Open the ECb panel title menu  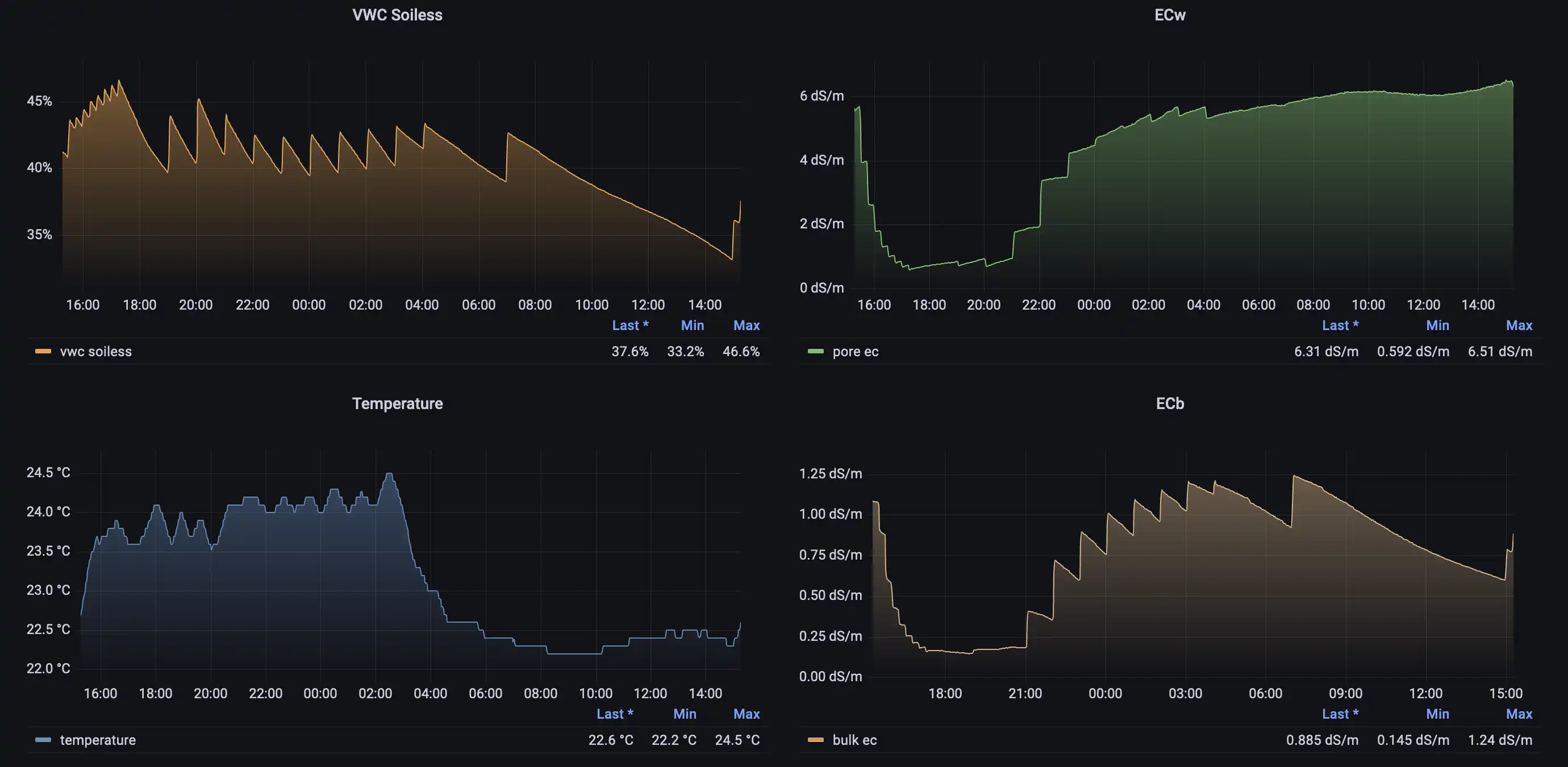(x=1169, y=403)
